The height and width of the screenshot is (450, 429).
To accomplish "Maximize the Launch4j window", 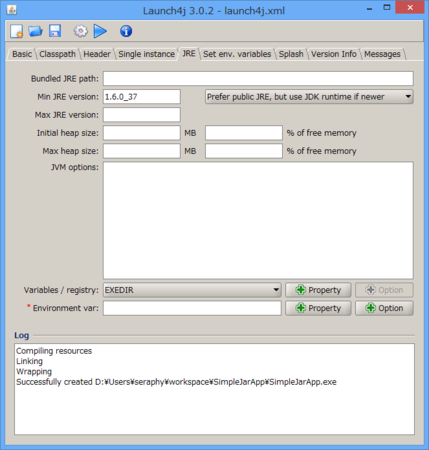I will point(387,8).
